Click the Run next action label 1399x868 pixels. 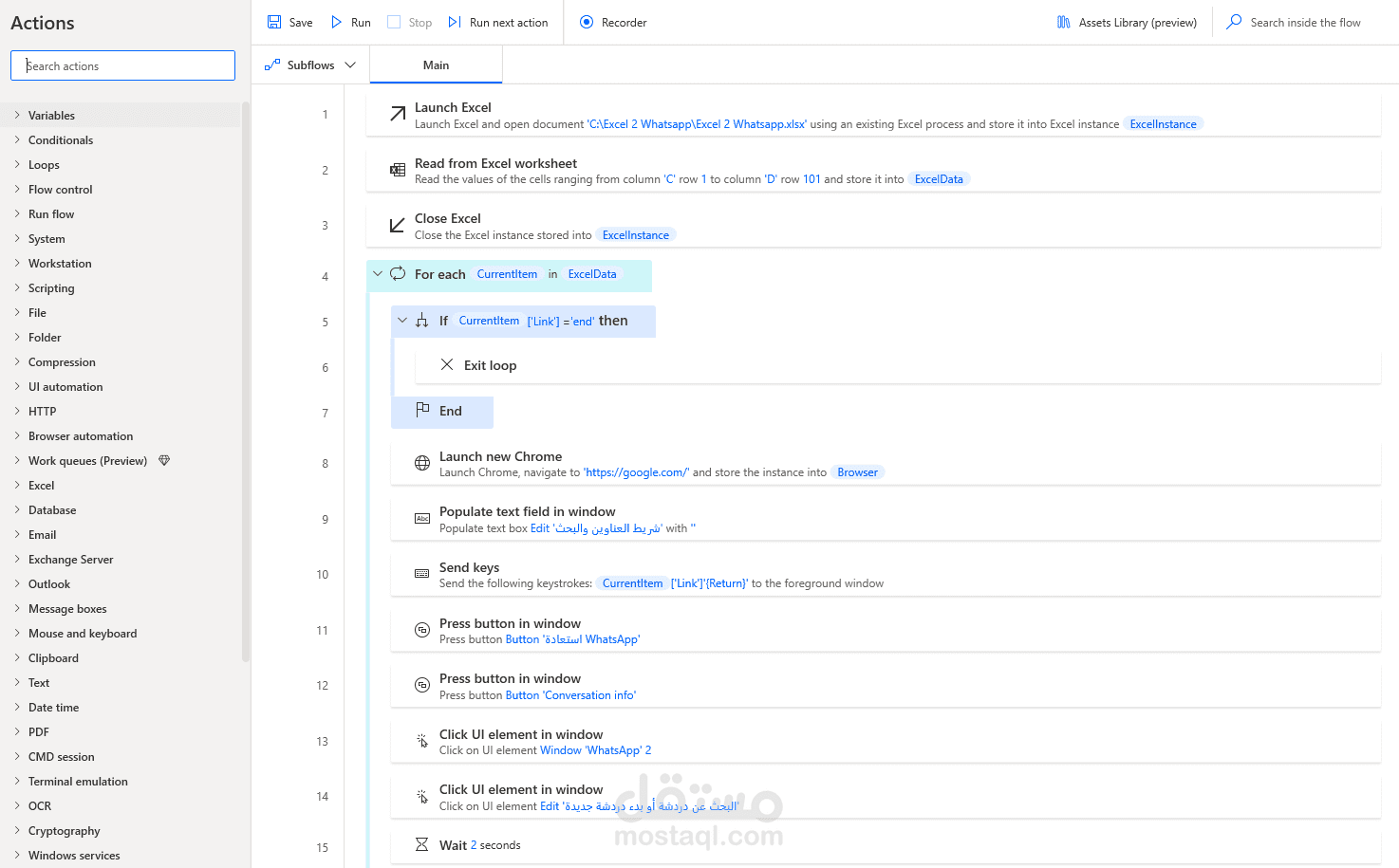[x=509, y=23]
